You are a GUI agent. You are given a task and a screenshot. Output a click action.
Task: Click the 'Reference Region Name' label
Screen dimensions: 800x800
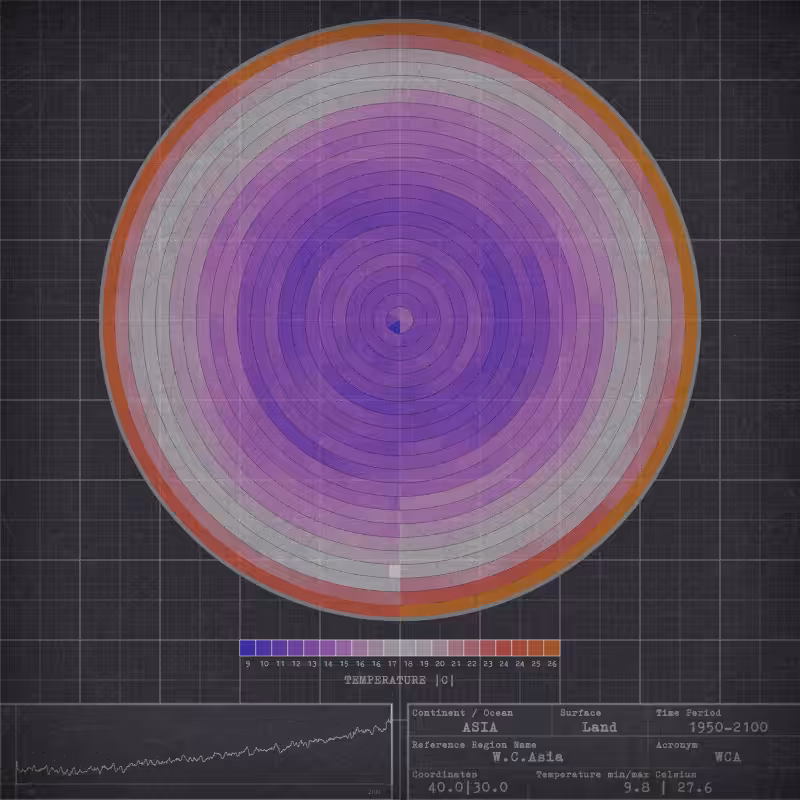(474, 744)
